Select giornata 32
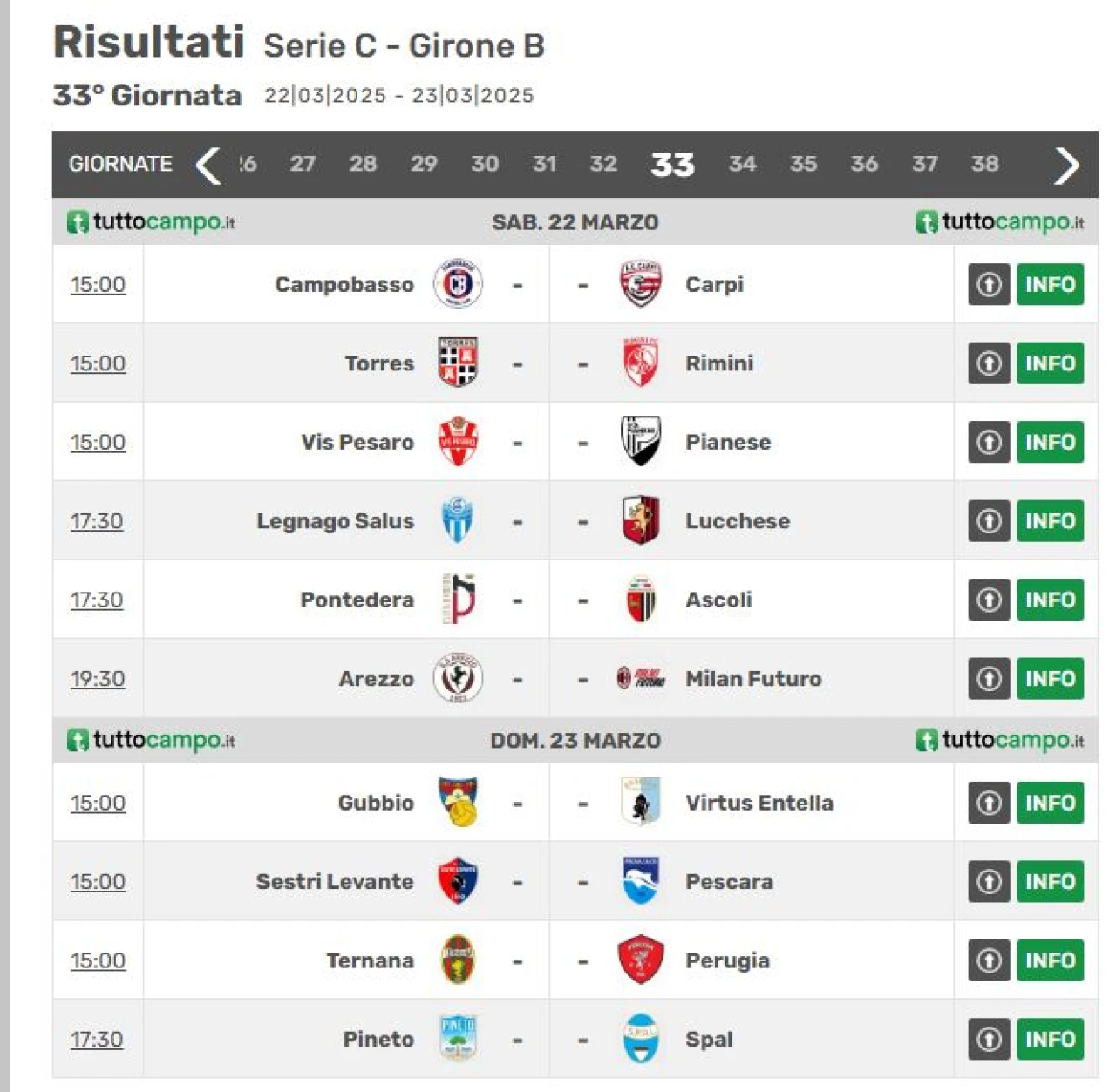Viewport: 1116px width, 1092px height. point(603,164)
